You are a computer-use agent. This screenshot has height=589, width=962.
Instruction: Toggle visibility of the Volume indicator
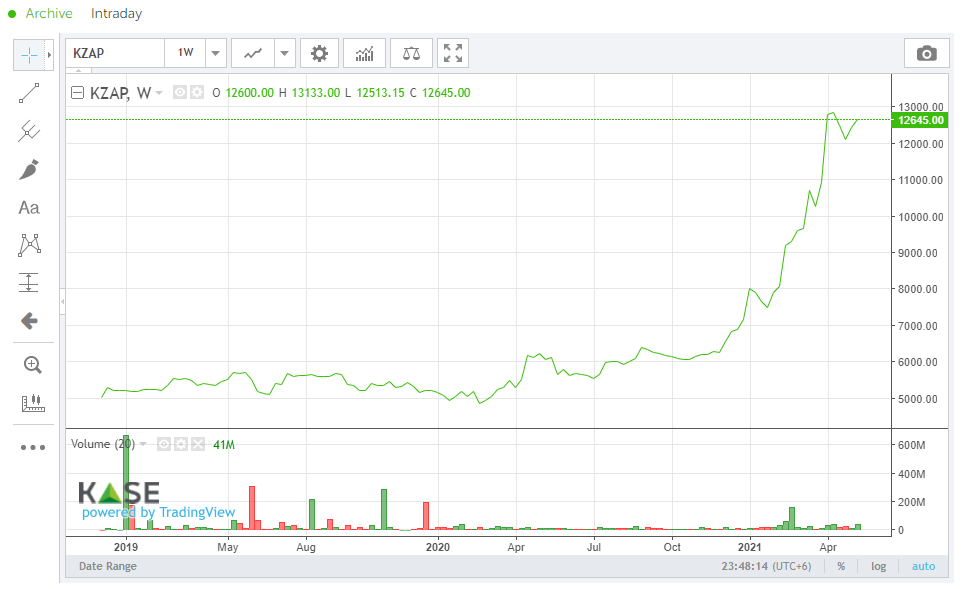(x=163, y=443)
